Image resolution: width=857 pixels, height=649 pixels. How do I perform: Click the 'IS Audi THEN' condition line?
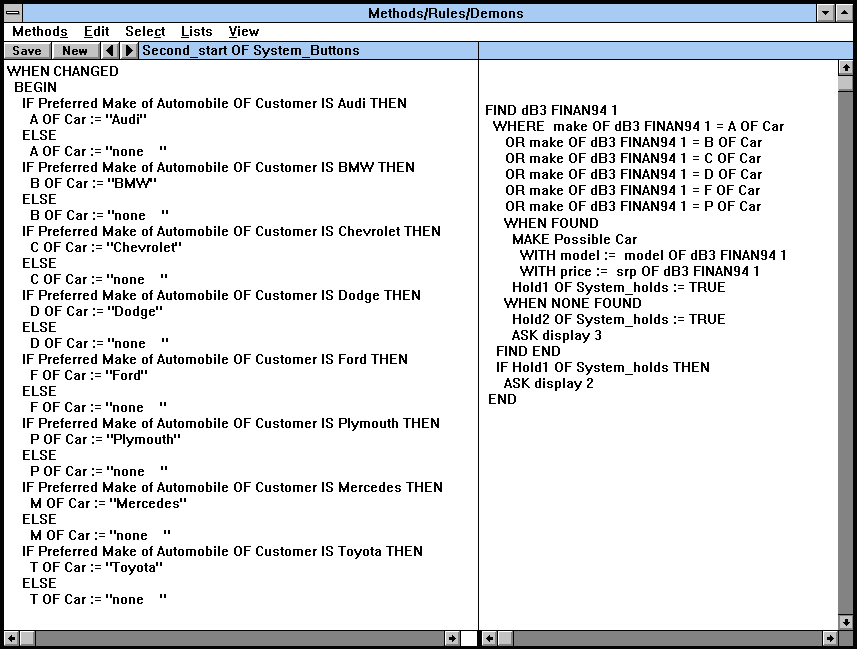click(214, 103)
